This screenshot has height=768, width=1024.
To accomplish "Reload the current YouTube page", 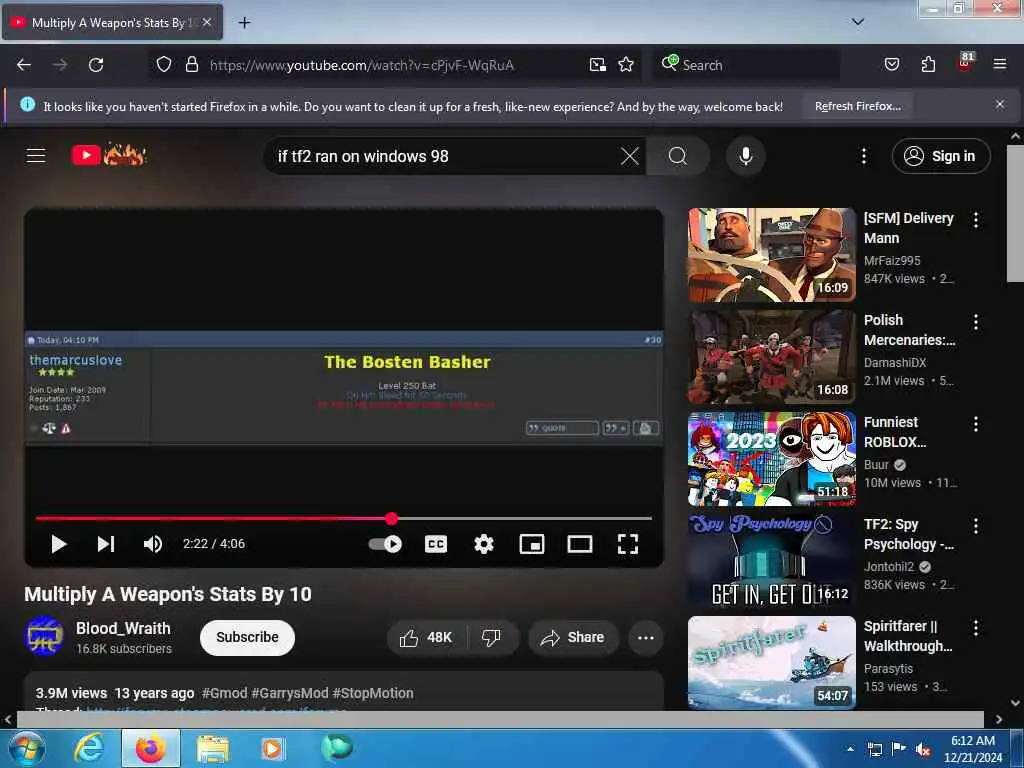I will 96,65.
